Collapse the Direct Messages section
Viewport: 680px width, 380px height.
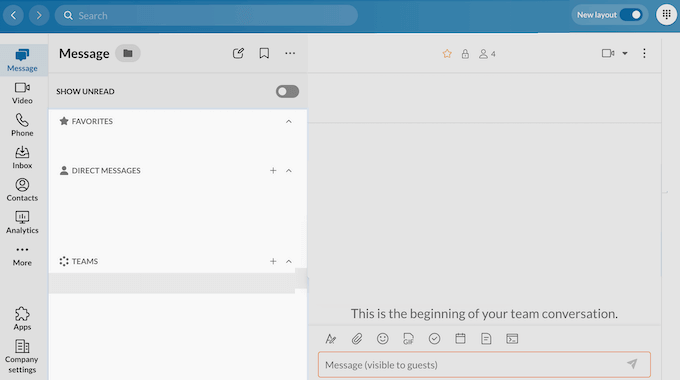289,171
